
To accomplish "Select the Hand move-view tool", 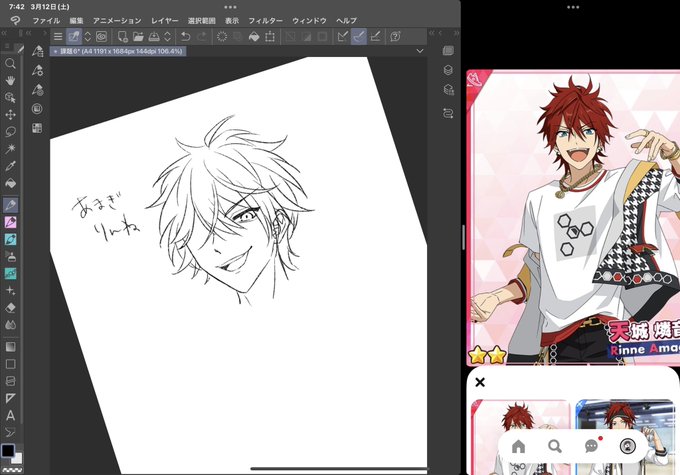I will 10,81.
